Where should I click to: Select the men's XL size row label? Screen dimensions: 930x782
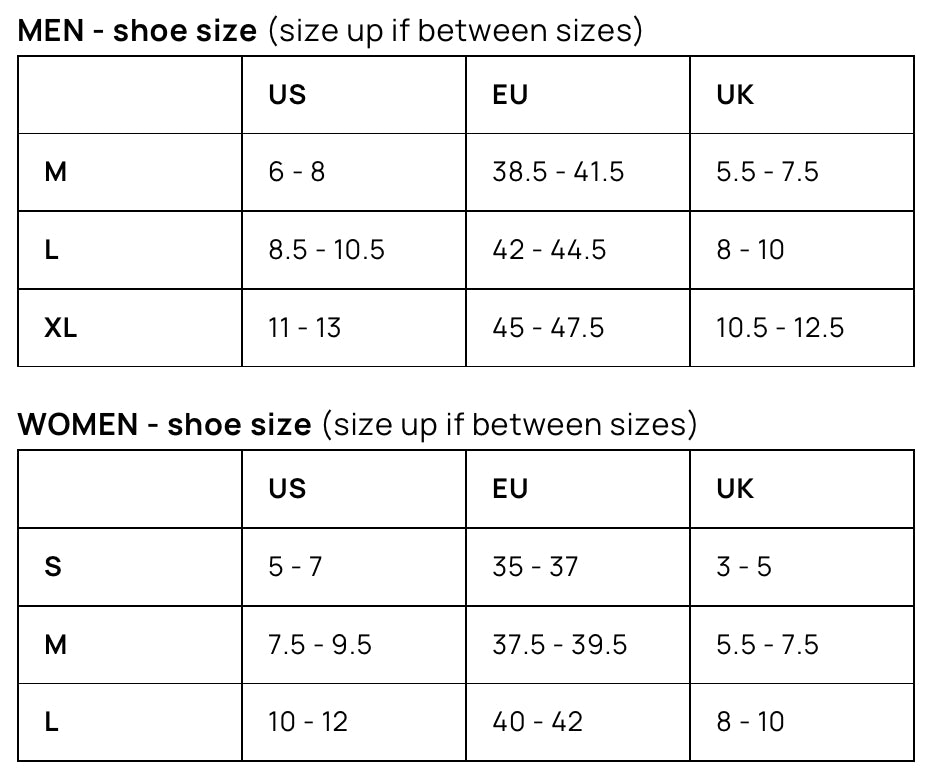click(60, 327)
